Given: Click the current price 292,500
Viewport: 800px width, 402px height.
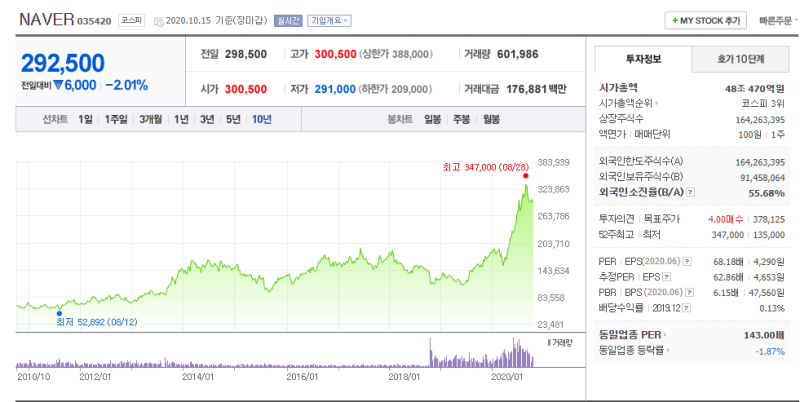Looking at the screenshot, I should pos(63,63).
